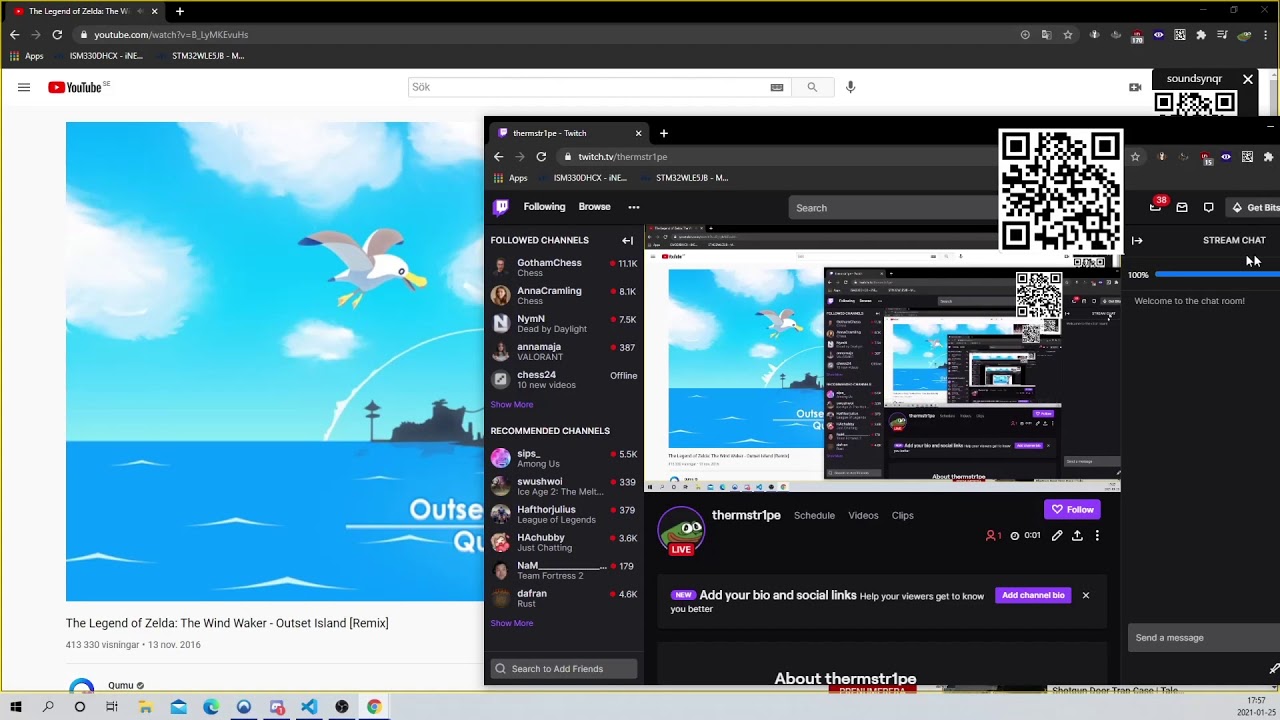Click the Twitch address bar URL
This screenshot has width=1280, height=720.
tap(622, 156)
